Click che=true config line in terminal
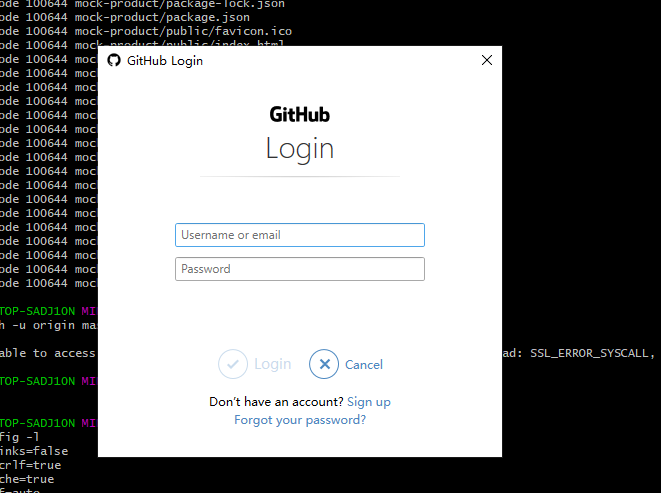This screenshot has height=493, width=661. 27,479
